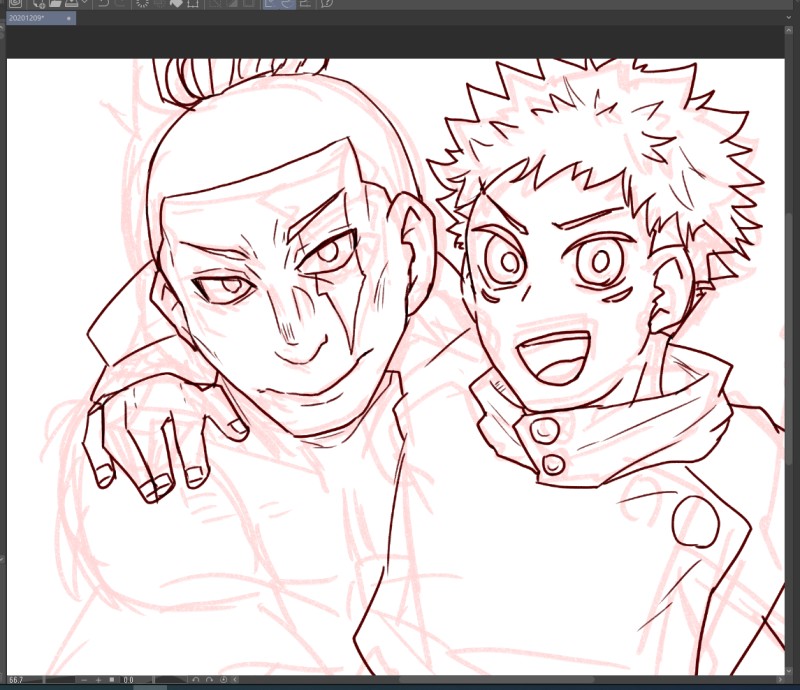Expand the save options arrow
This screenshot has height=690, width=800.
[x=84, y=3]
